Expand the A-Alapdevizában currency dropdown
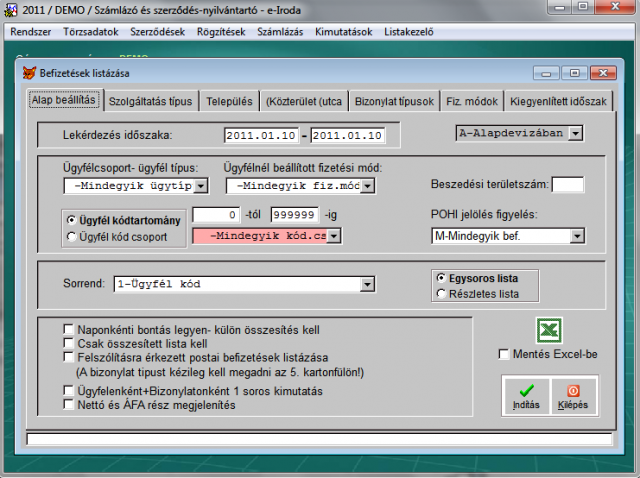The height and width of the screenshot is (478, 640). click(576, 133)
